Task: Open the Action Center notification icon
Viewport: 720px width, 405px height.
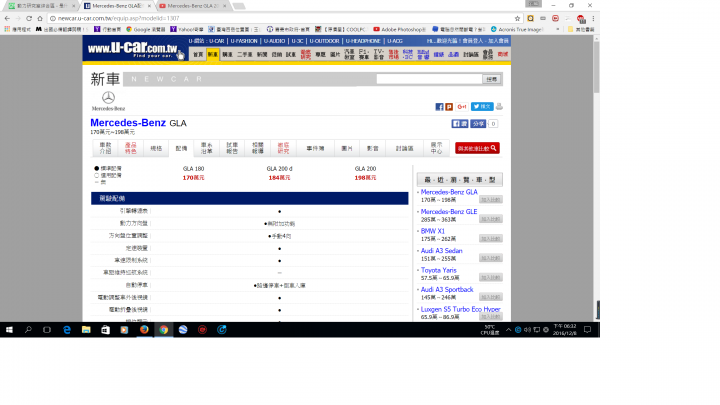Action: [x=587, y=330]
